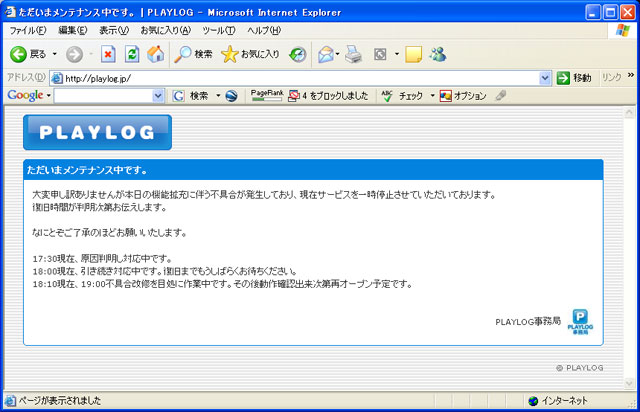
Task: Click the popup blocker (ブロックしました) button
Action: (328, 96)
